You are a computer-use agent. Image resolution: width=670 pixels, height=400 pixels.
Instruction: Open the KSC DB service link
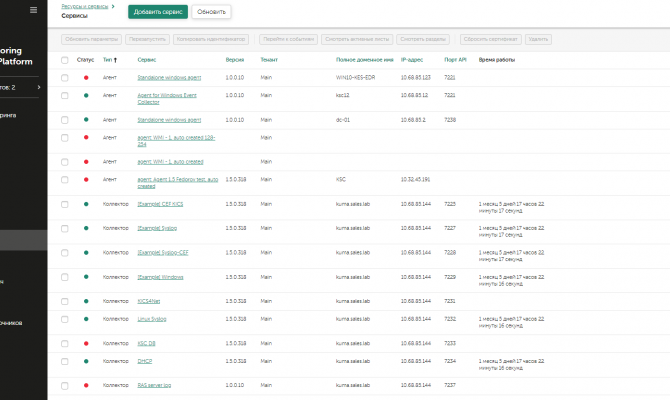coord(146,344)
